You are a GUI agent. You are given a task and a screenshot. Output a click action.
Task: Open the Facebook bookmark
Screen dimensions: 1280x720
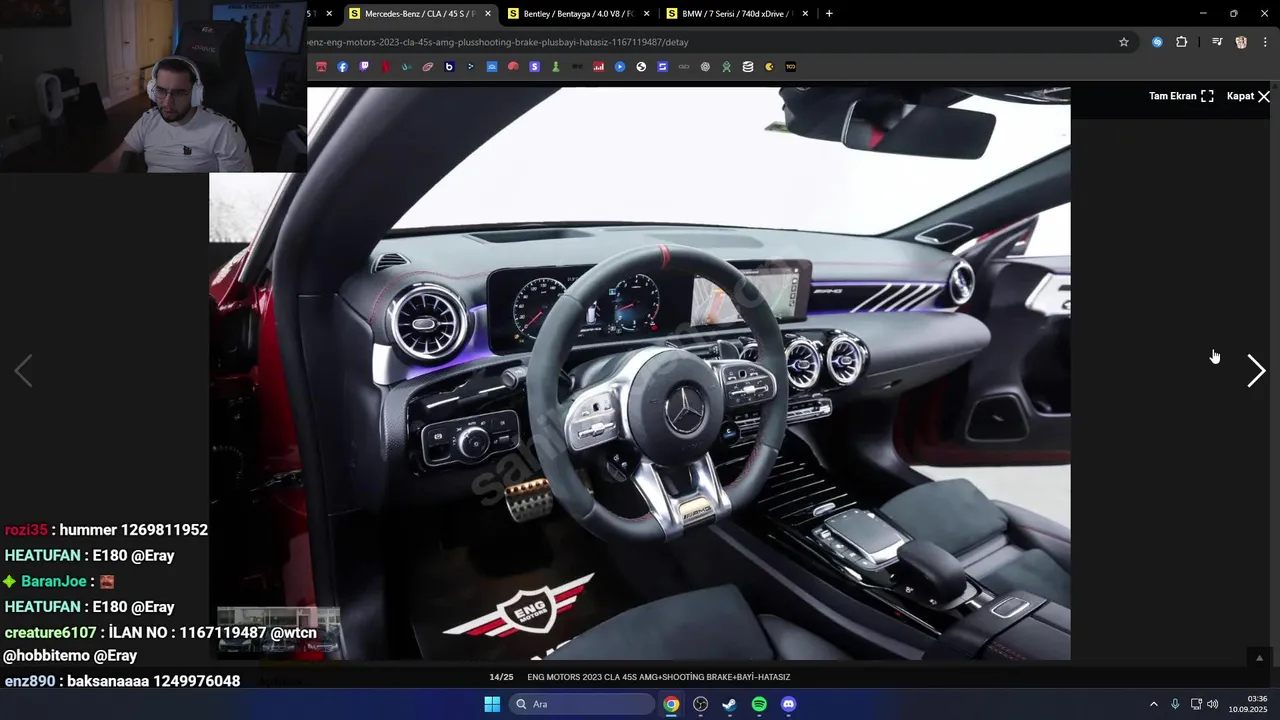click(x=343, y=67)
